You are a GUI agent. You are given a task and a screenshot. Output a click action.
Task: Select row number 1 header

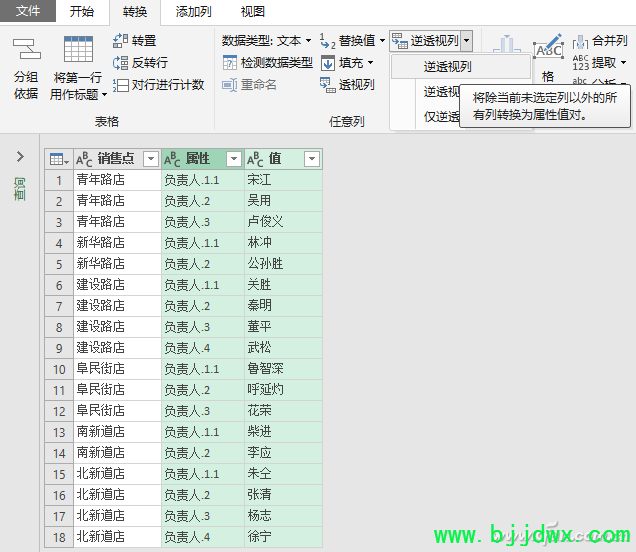point(59,180)
